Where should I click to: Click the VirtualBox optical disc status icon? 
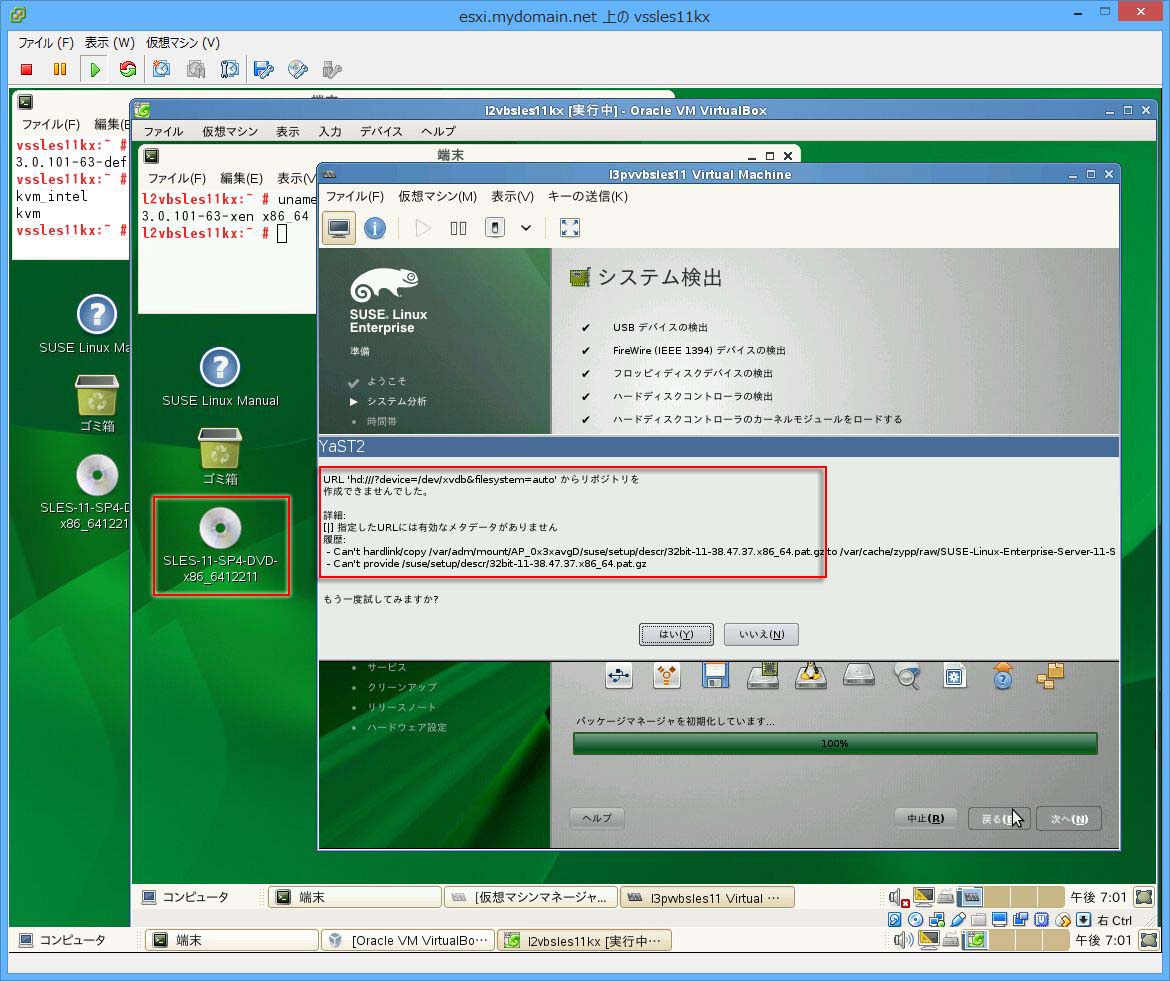point(916,920)
